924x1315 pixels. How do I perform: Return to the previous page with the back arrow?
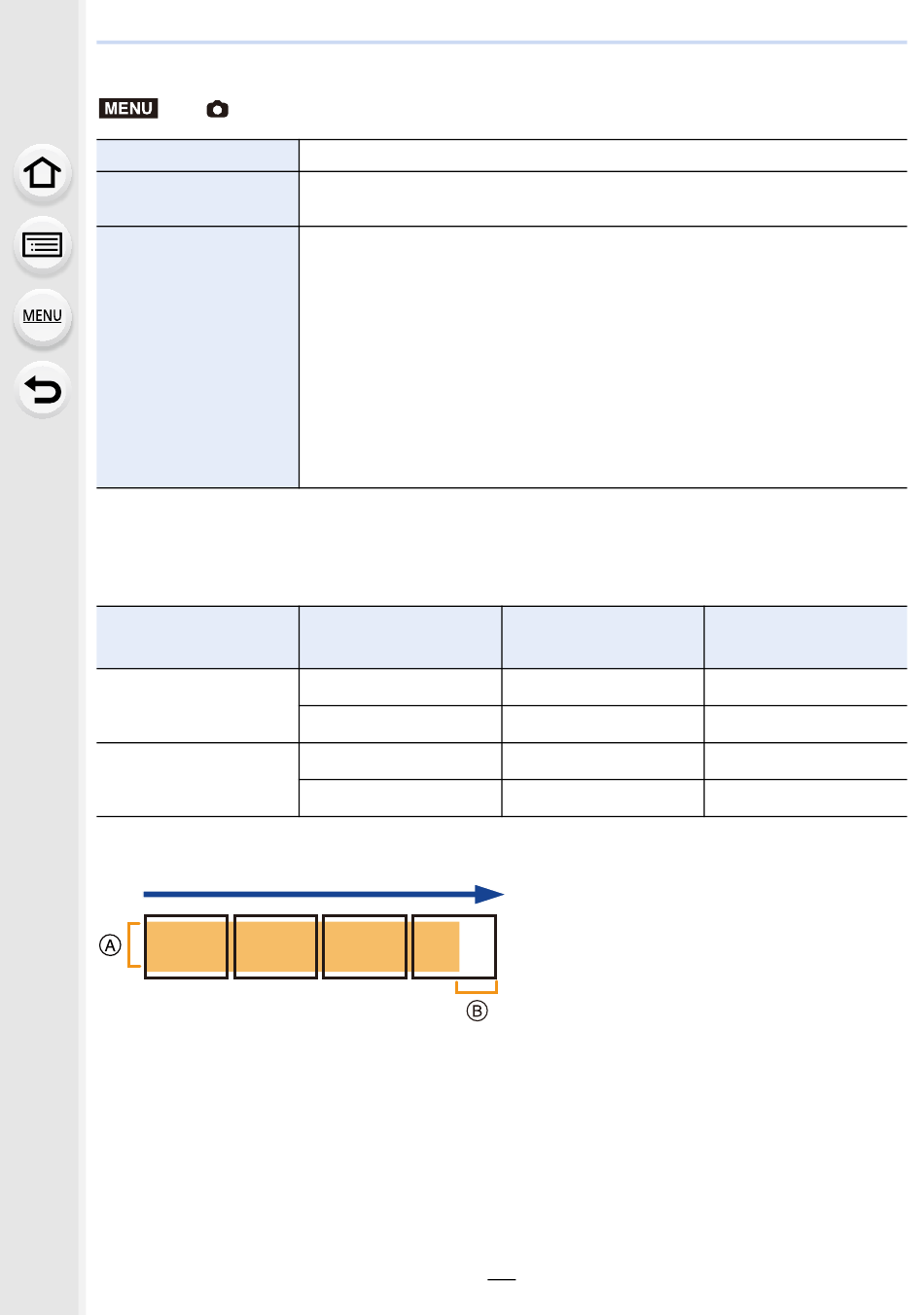[42, 390]
